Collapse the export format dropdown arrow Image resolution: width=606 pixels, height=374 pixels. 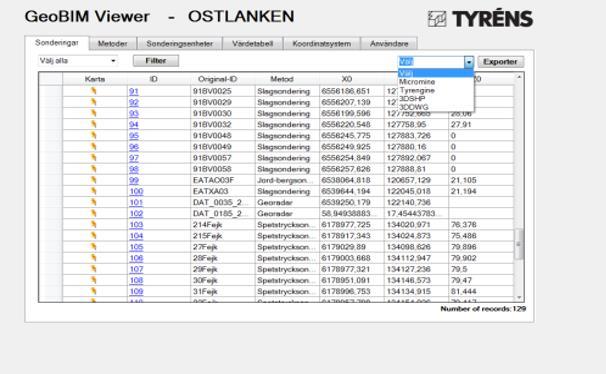pyautogui.click(x=469, y=62)
